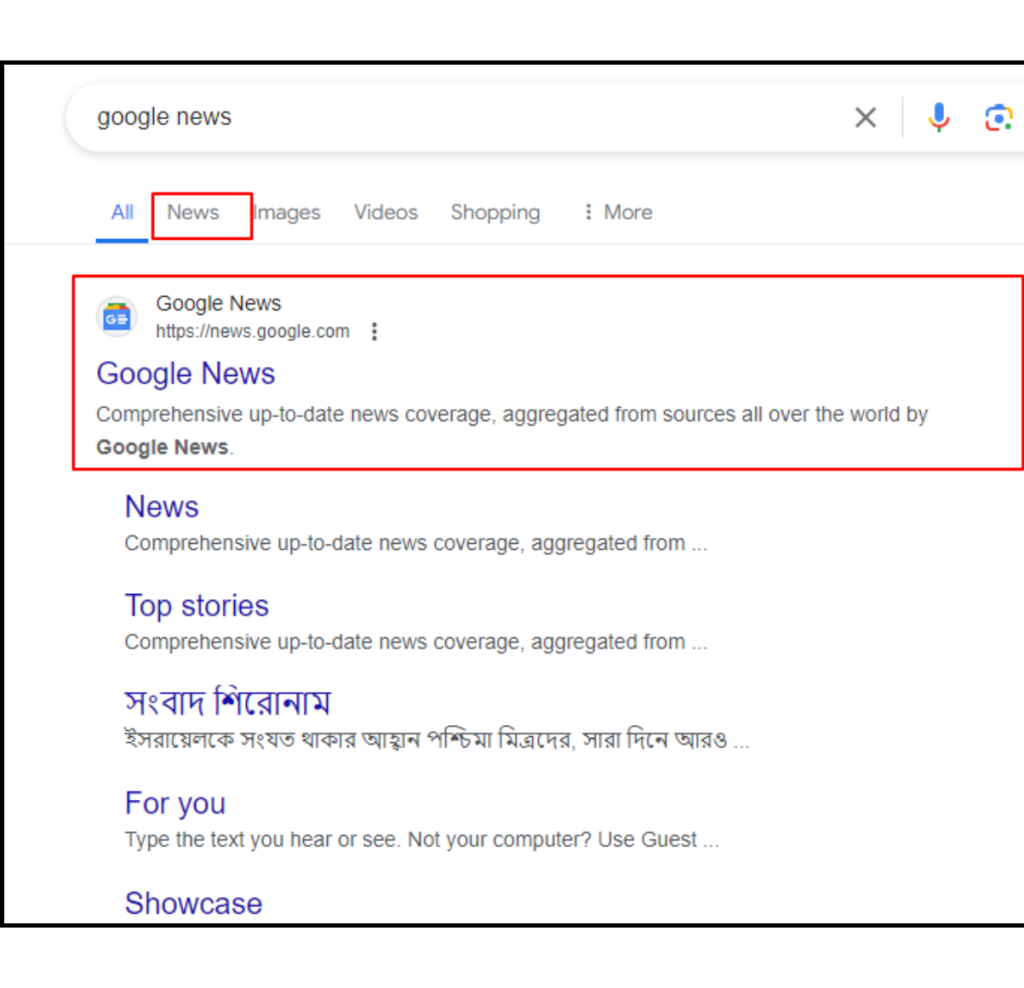Select the All search tab

click(x=122, y=212)
